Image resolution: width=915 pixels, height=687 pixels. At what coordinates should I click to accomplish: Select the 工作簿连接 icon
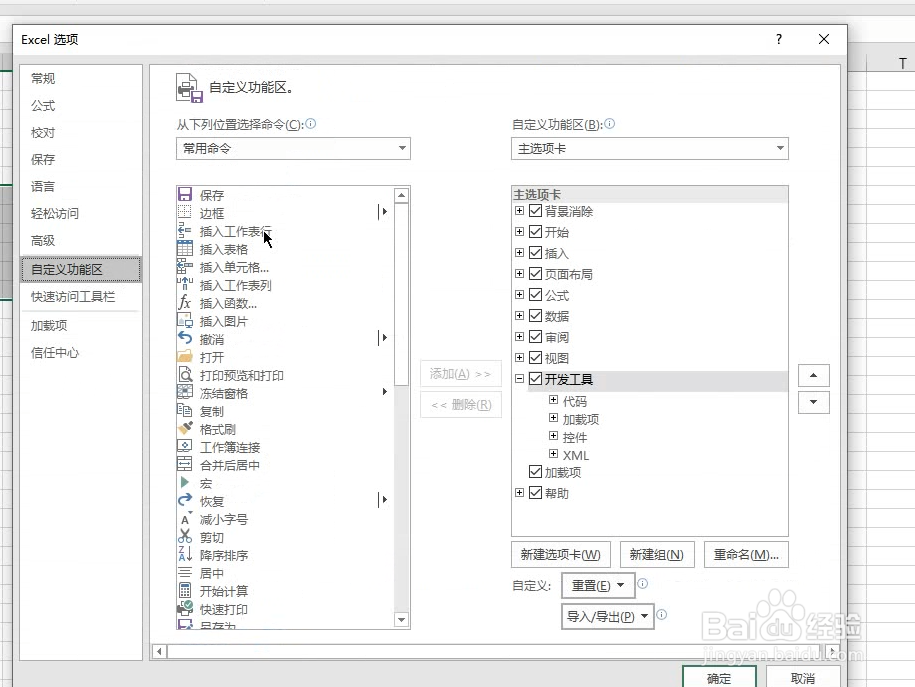pyautogui.click(x=185, y=447)
